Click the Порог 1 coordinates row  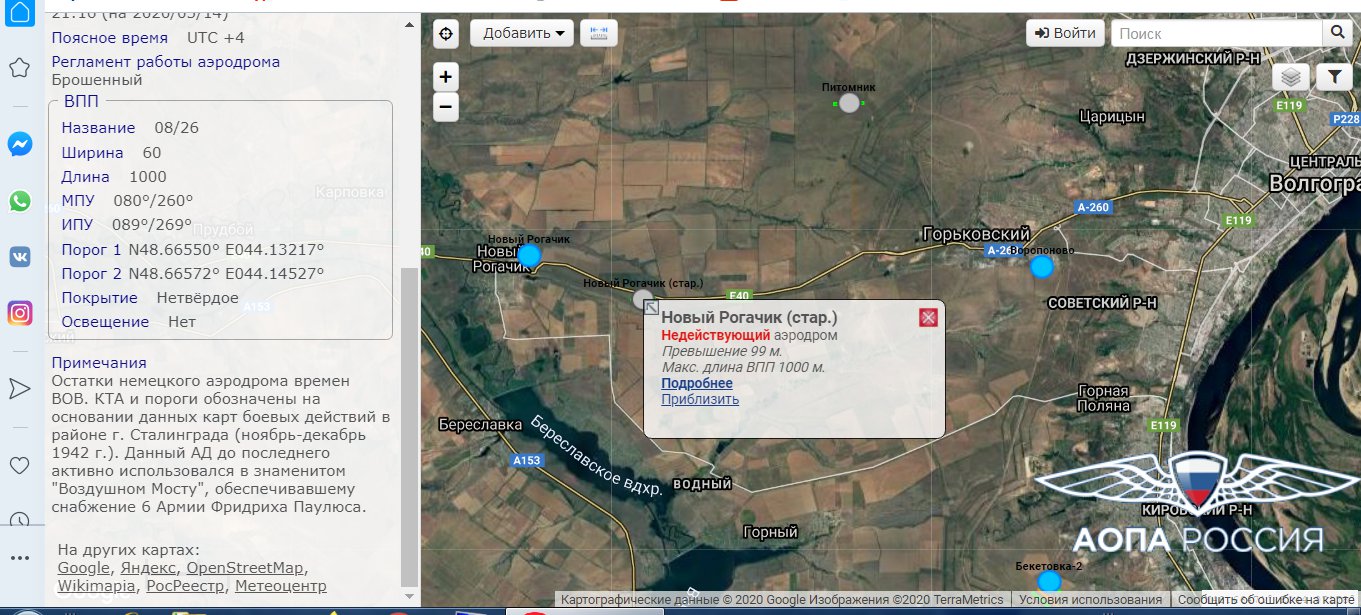(193, 249)
